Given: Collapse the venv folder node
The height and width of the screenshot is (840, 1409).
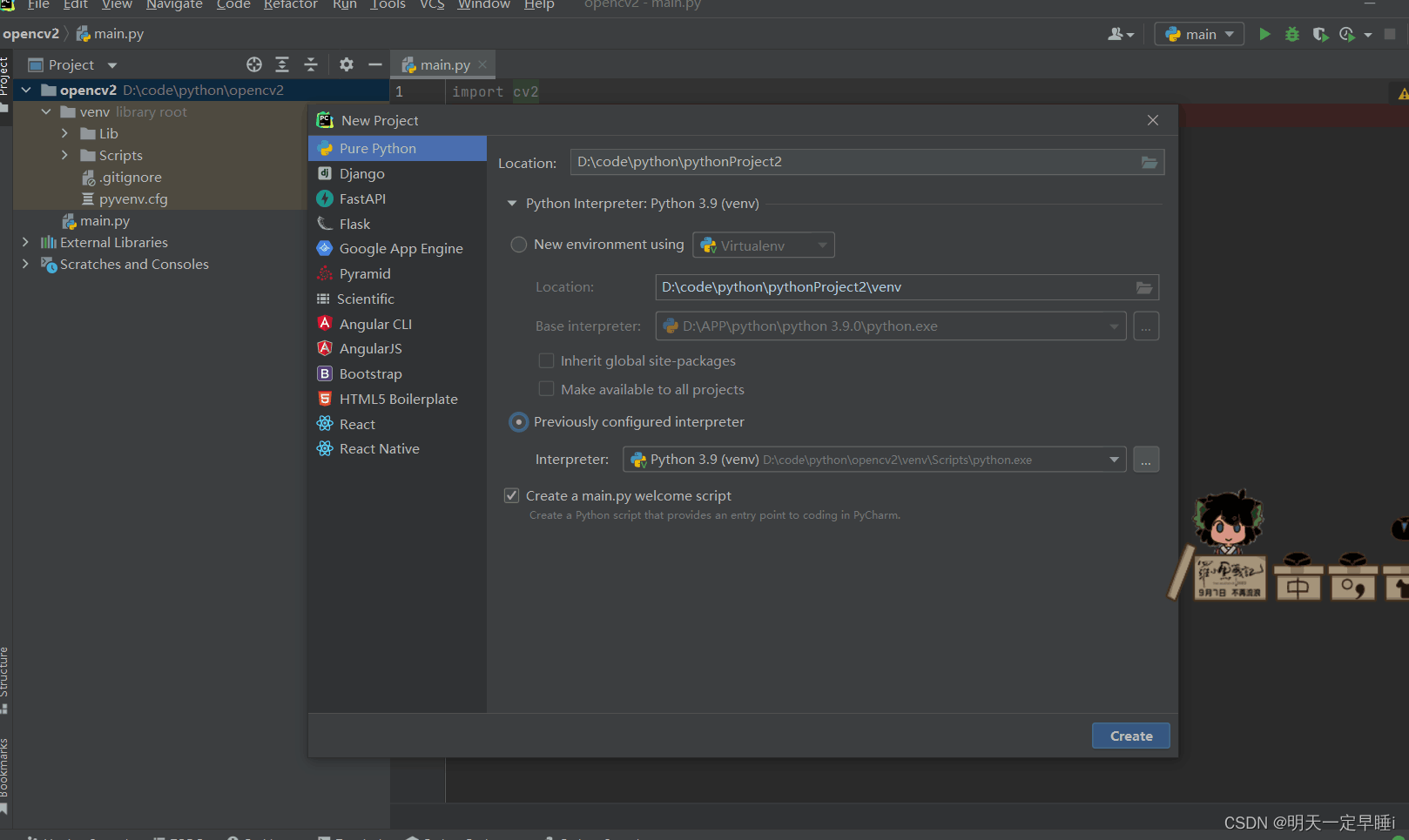Looking at the screenshot, I should click(x=46, y=111).
